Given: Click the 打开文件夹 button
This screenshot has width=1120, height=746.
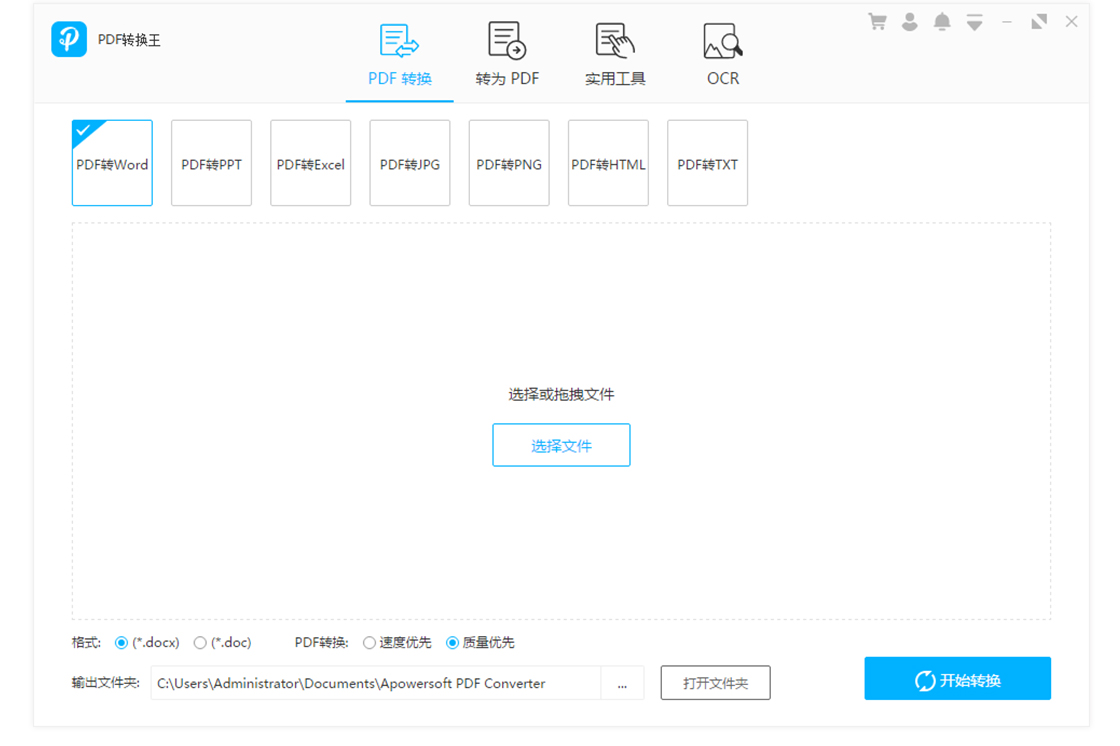Looking at the screenshot, I should [716, 683].
